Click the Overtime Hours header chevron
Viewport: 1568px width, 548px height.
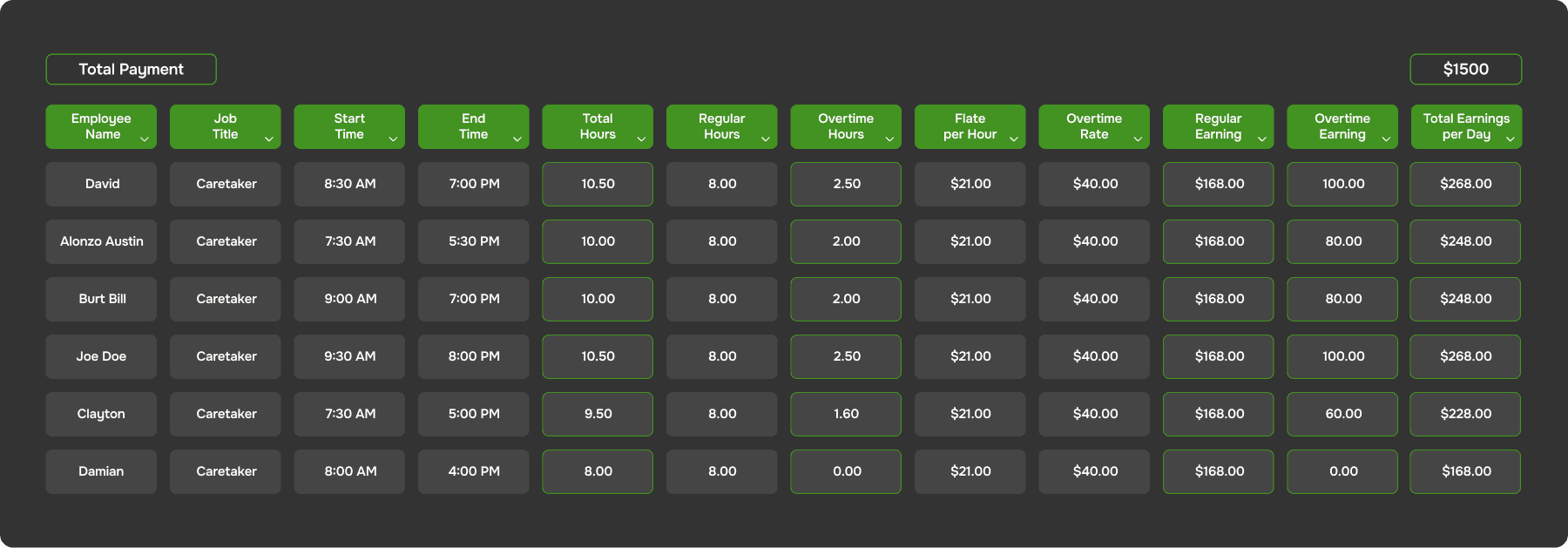point(889,139)
